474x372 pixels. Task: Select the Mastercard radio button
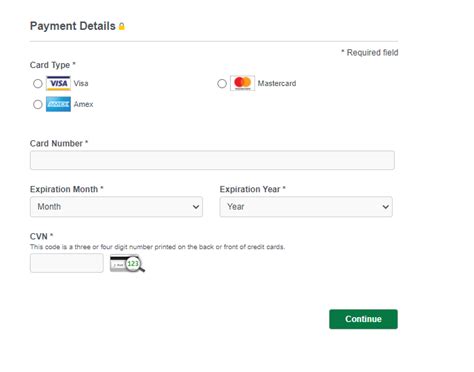coord(222,84)
